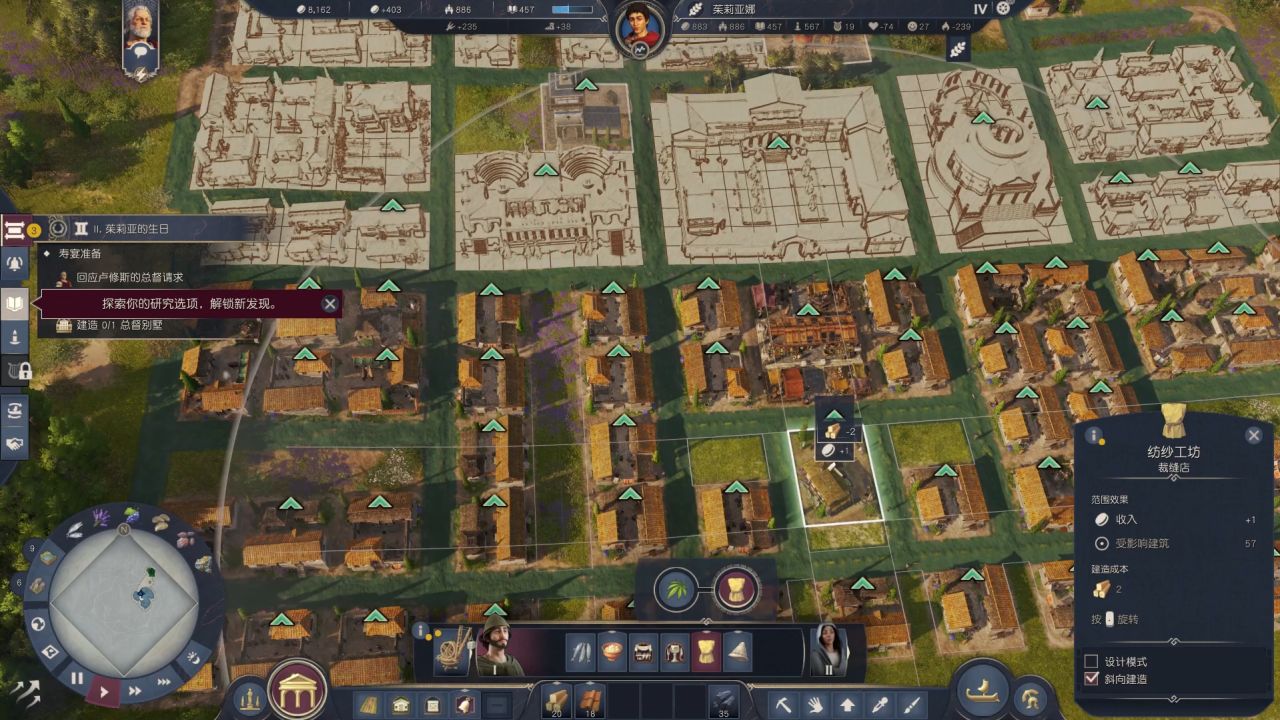Viewport: 1280px width, 720px height.
Task: Open the statue and scales icon at bottom
Action: pos(249,699)
